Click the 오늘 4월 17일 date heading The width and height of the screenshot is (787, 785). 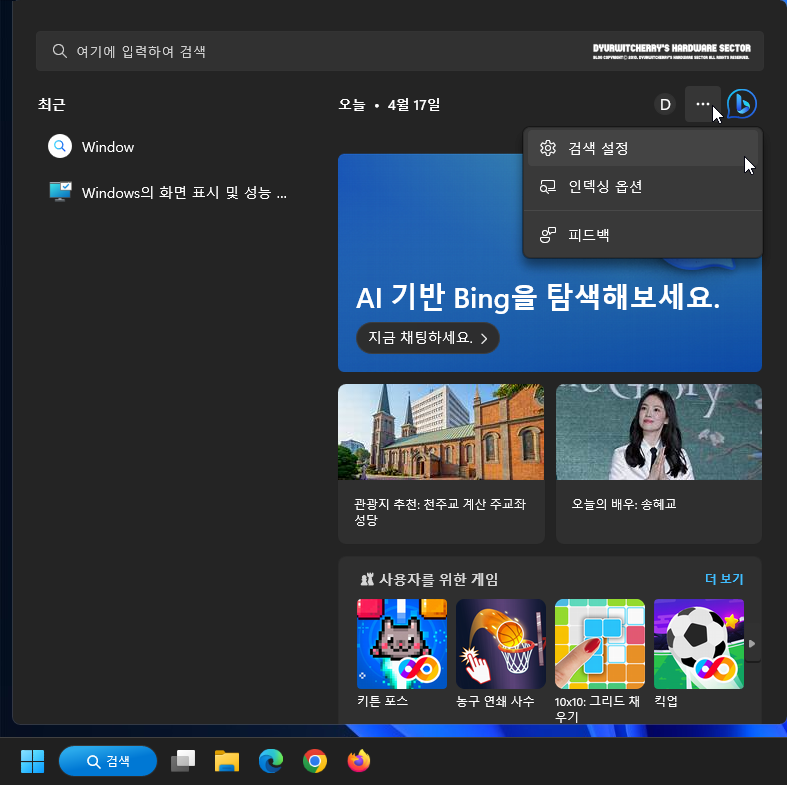[389, 104]
